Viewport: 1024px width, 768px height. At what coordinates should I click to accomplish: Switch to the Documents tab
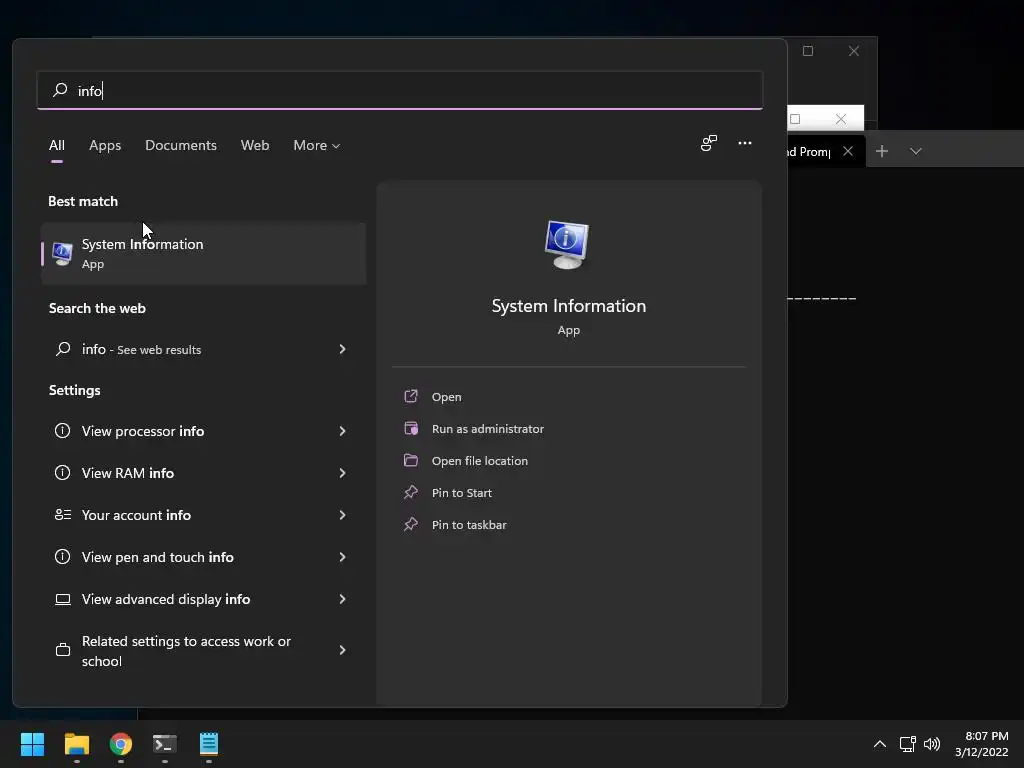(181, 145)
